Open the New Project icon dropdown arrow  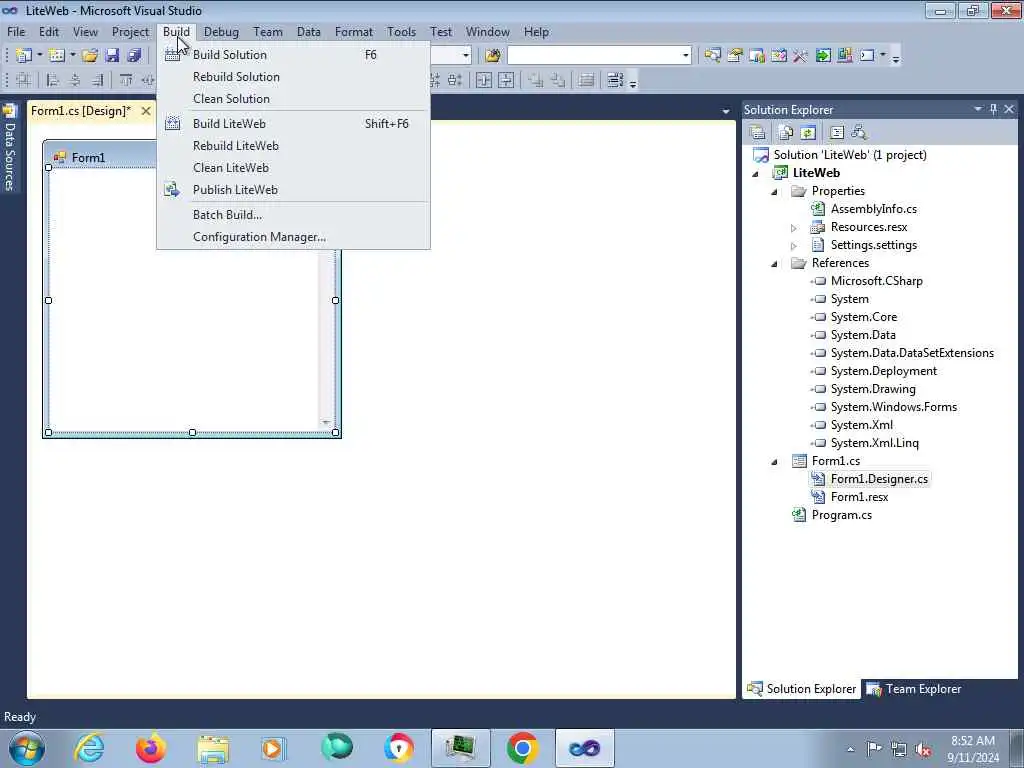[x=39, y=56]
